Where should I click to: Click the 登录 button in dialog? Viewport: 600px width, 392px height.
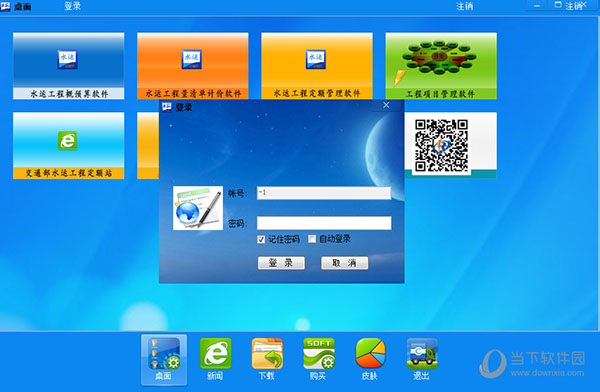tap(281, 263)
